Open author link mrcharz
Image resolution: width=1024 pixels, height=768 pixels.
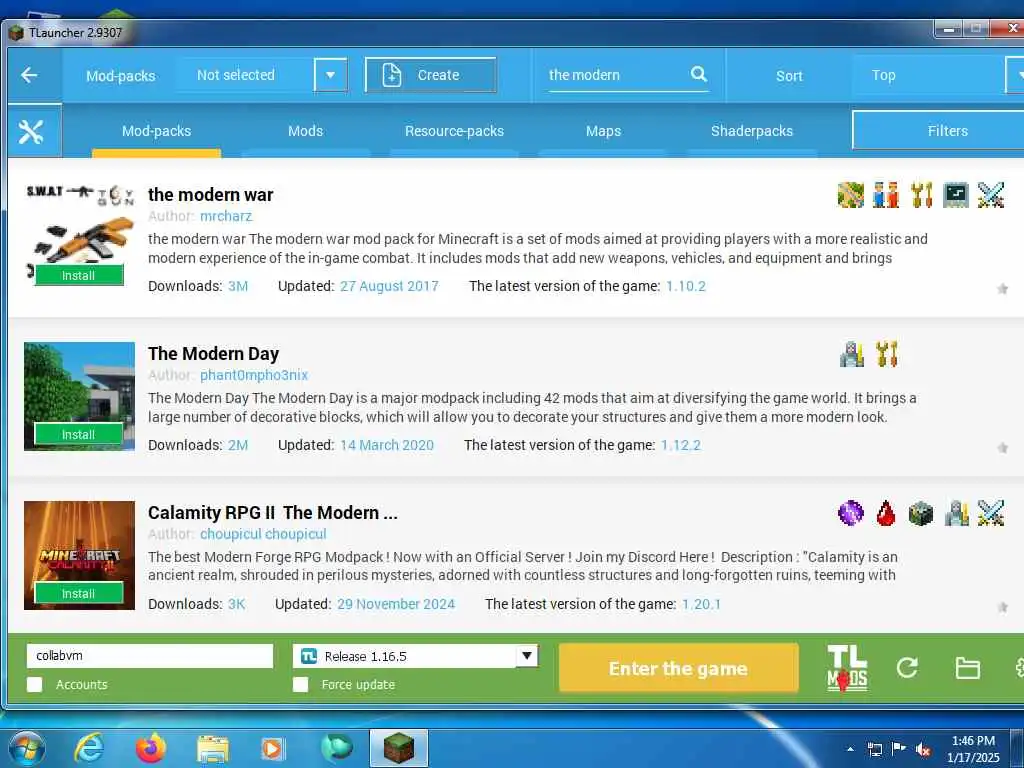[226, 216]
